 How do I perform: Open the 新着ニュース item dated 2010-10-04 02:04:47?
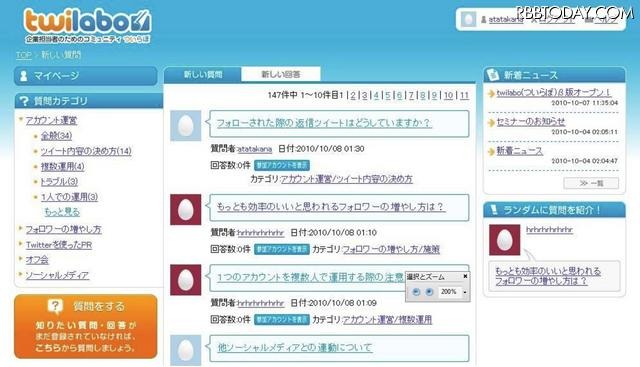tap(520, 151)
